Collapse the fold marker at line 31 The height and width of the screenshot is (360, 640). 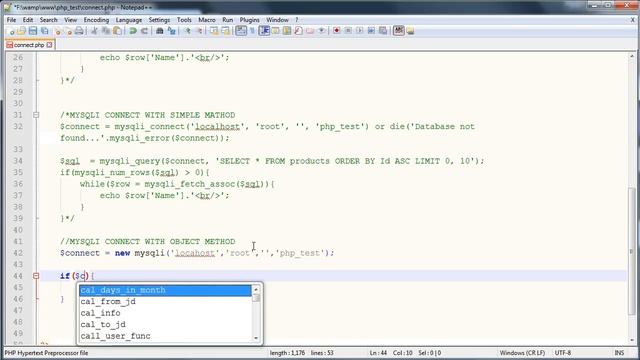point(36,115)
